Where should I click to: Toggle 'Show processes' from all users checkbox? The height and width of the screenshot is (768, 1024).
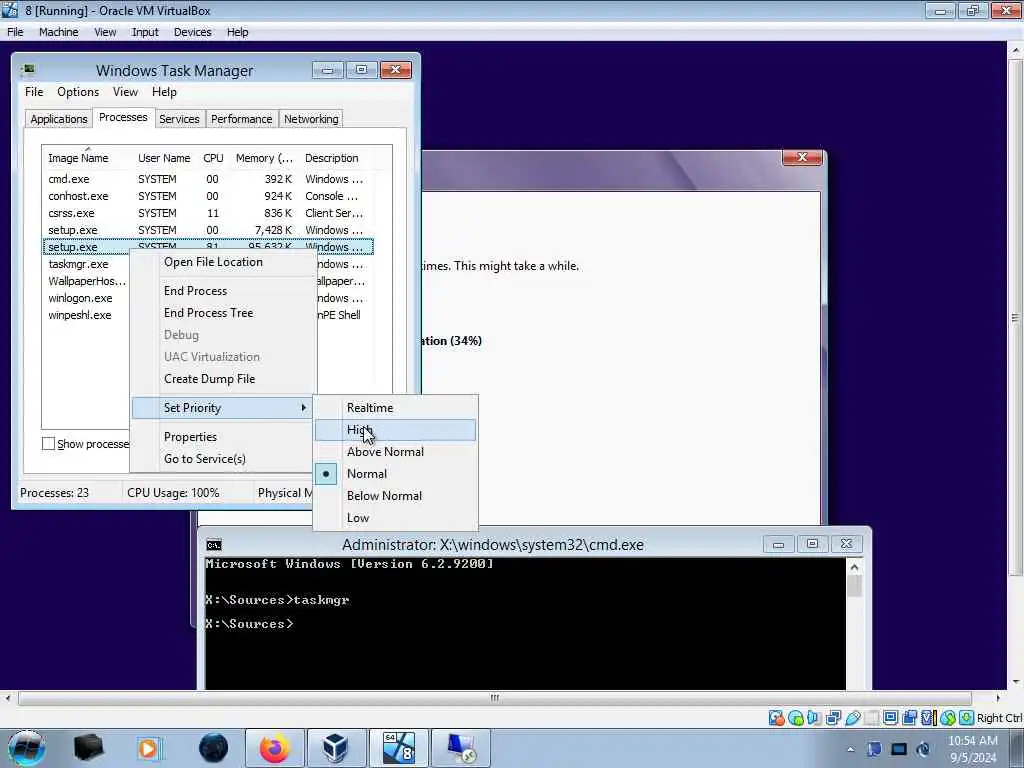point(48,443)
